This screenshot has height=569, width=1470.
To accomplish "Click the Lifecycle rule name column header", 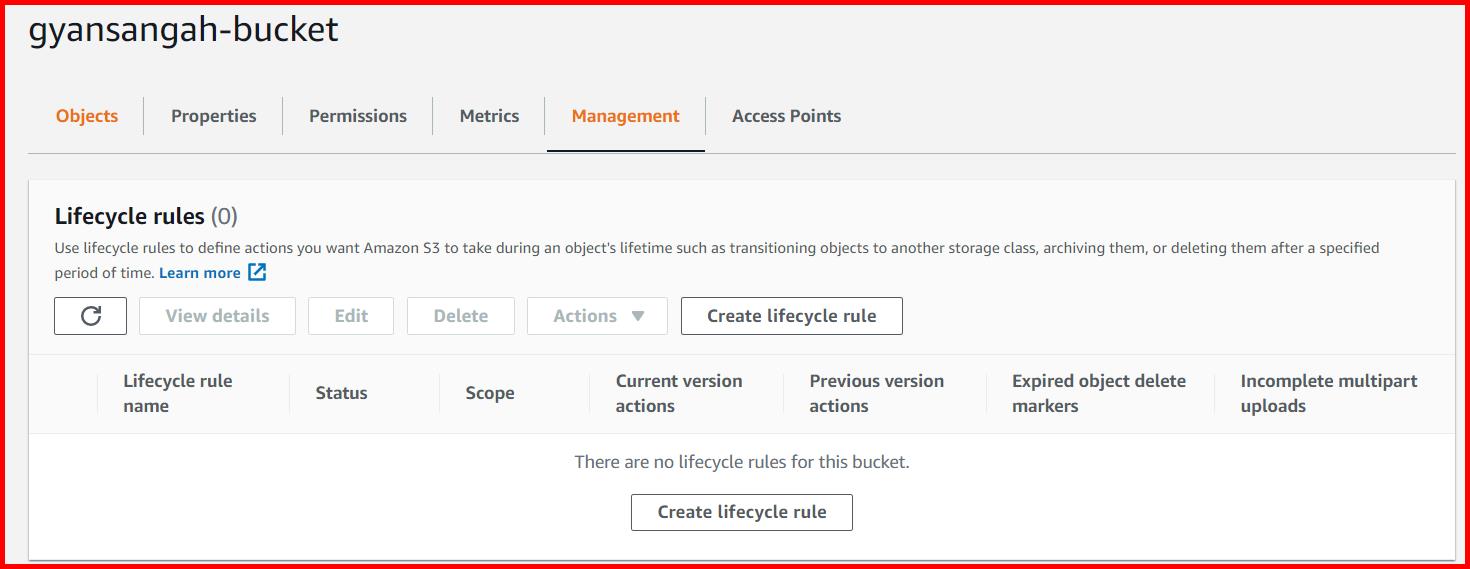I will [x=178, y=393].
